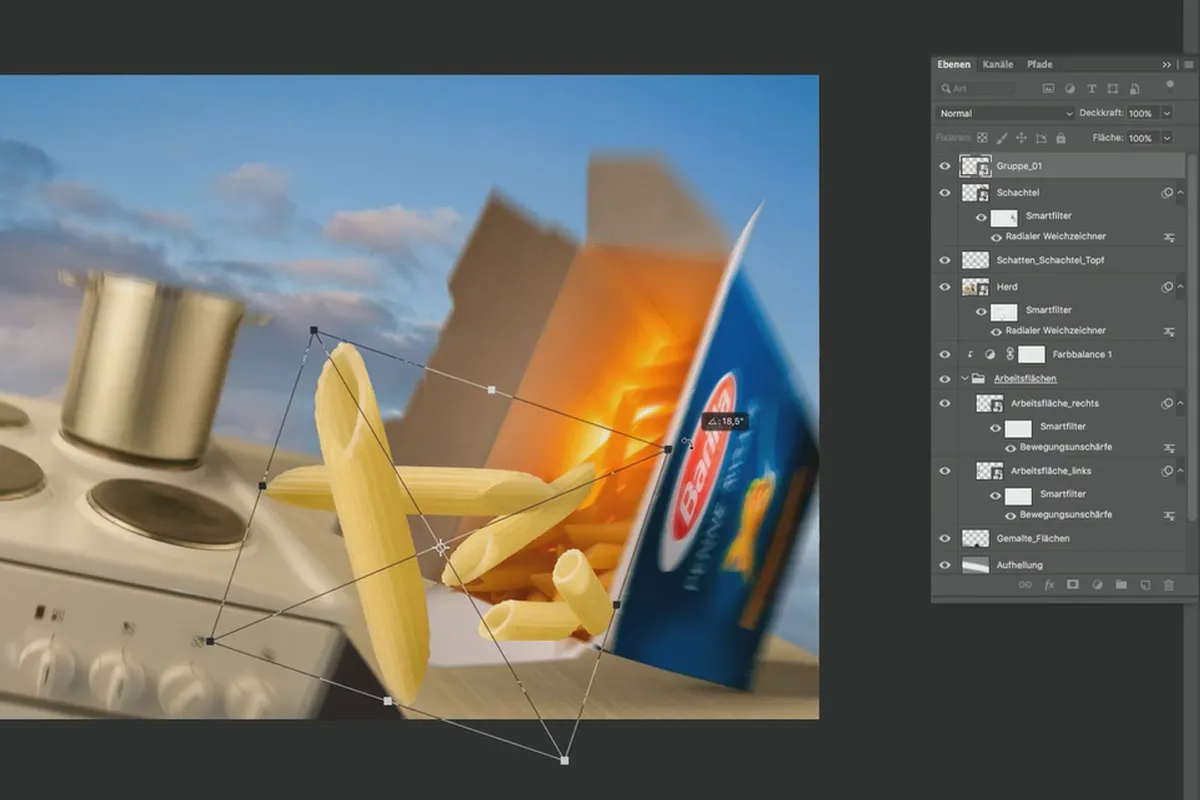Lock image pixels brush icon
Screen dimensions: 1200x800
tap(1002, 138)
